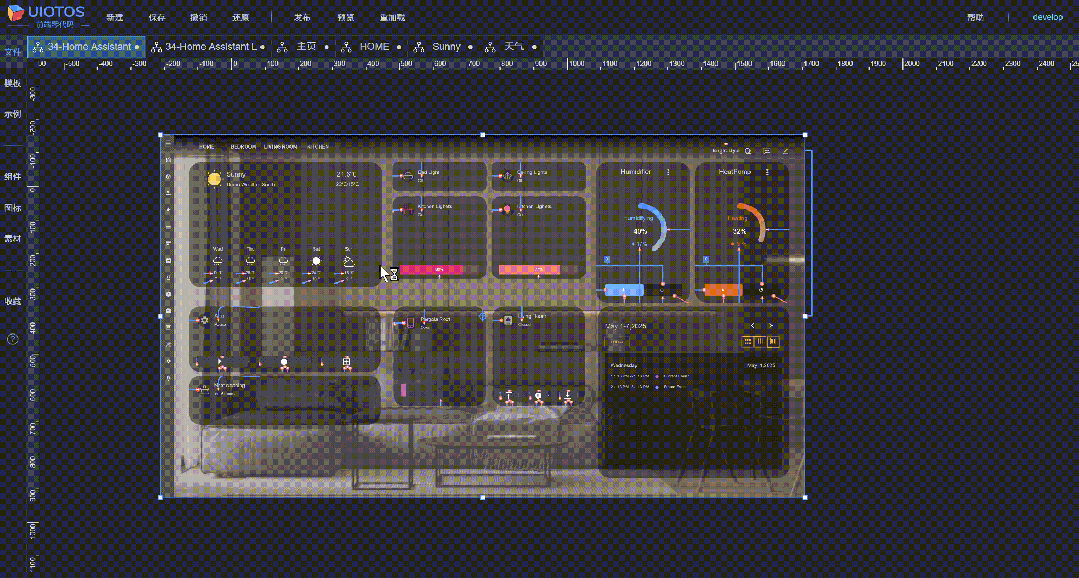Click the question mark help icon
The width and height of the screenshot is (1079, 578).
tap(12, 339)
